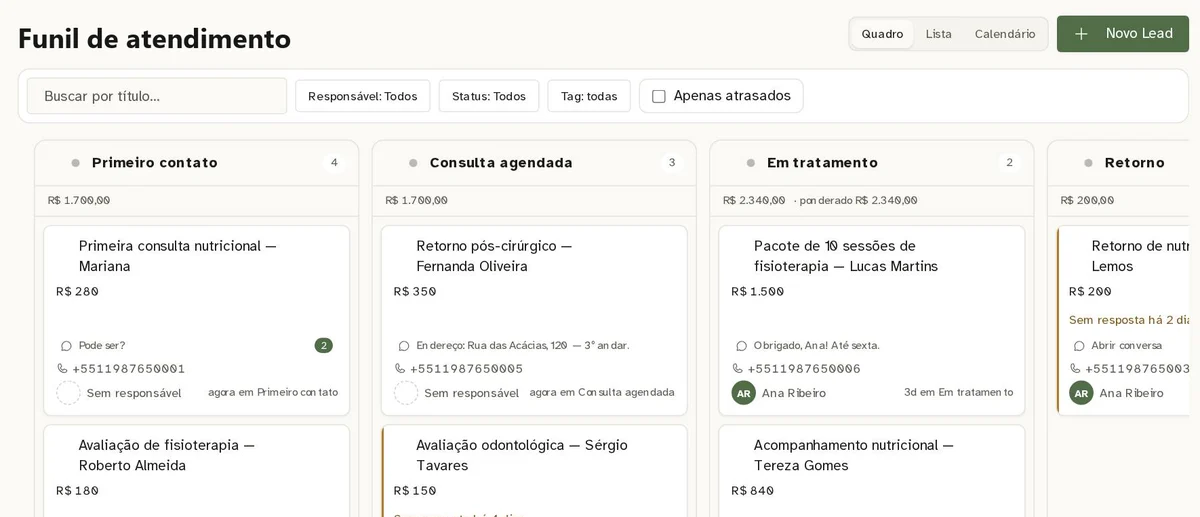Click the unread badge 2 on Mariana's card
The height and width of the screenshot is (517, 1200).
[324, 346]
